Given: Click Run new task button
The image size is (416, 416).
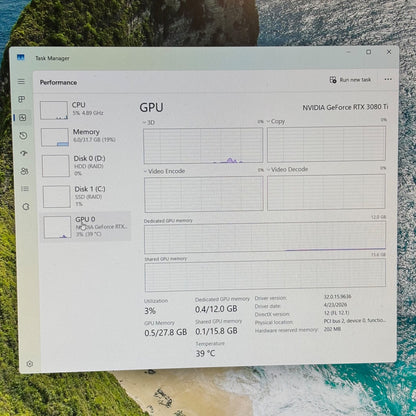Looking at the screenshot, I should tap(350, 80).
